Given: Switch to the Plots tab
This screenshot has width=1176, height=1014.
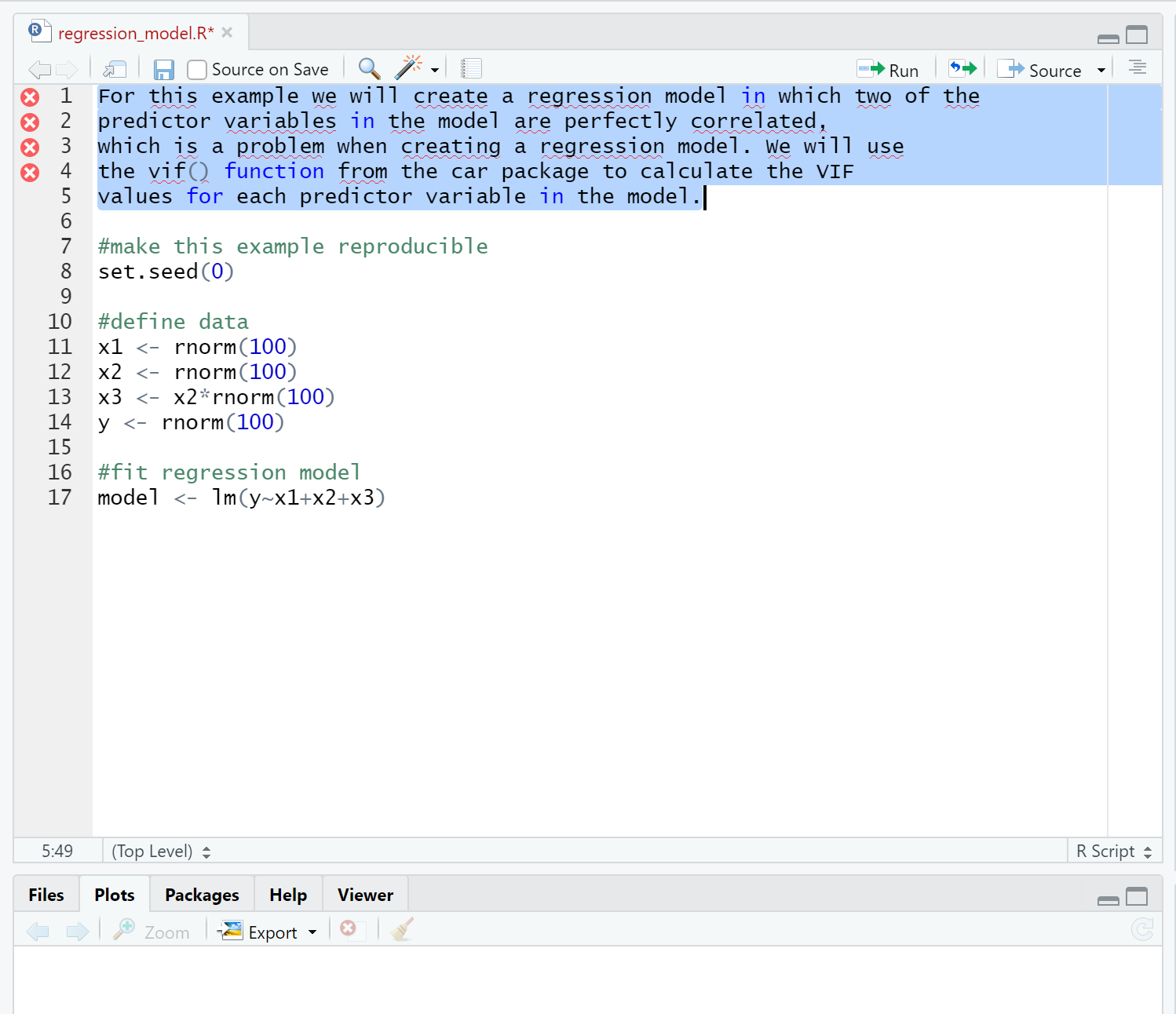Looking at the screenshot, I should tap(115, 895).
